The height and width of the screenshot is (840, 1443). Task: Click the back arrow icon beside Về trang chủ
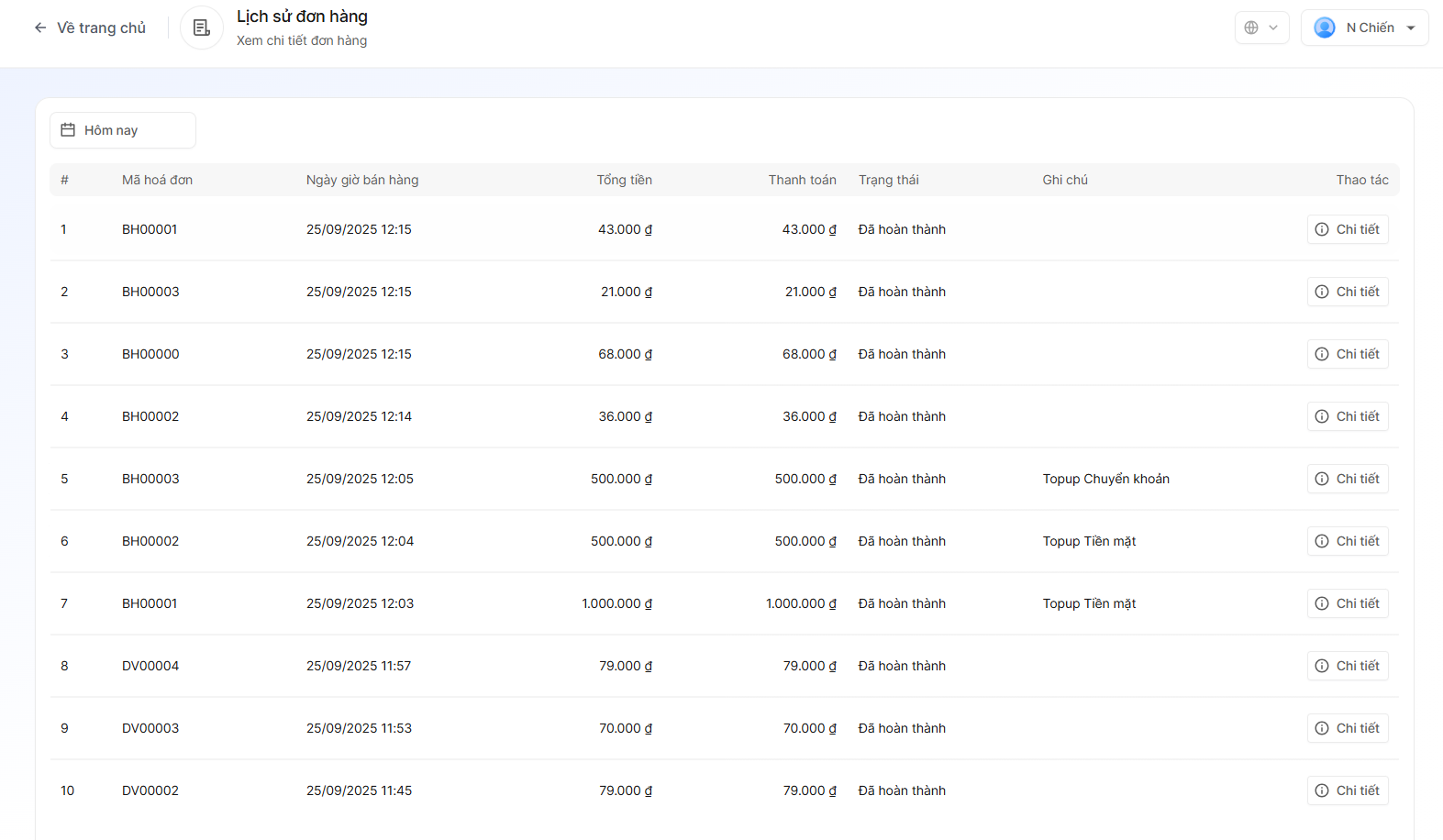40,28
